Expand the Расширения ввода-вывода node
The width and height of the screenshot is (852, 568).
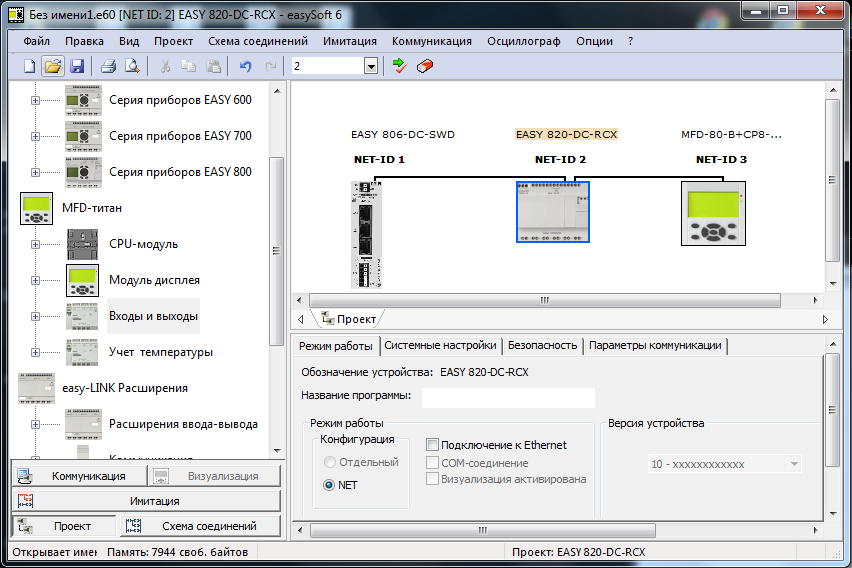pyautogui.click(x=35, y=425)
